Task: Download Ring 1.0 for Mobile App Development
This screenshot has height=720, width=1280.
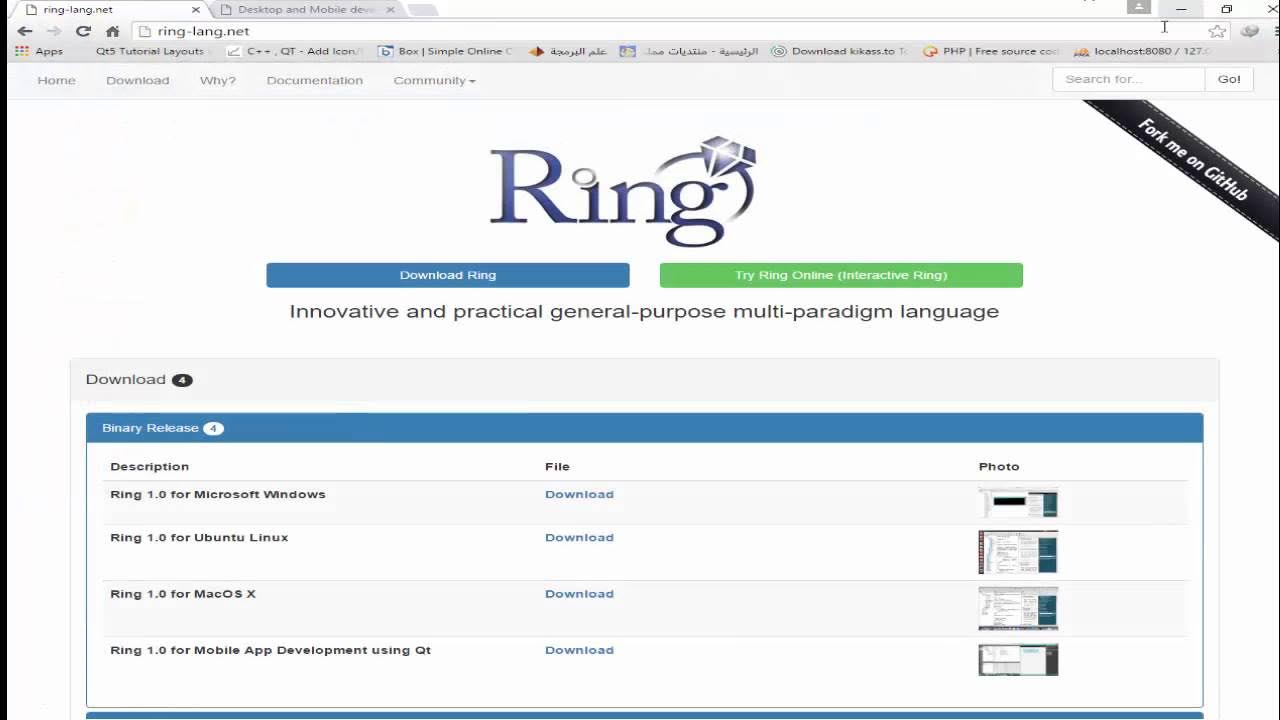Action: coord(579,650)
